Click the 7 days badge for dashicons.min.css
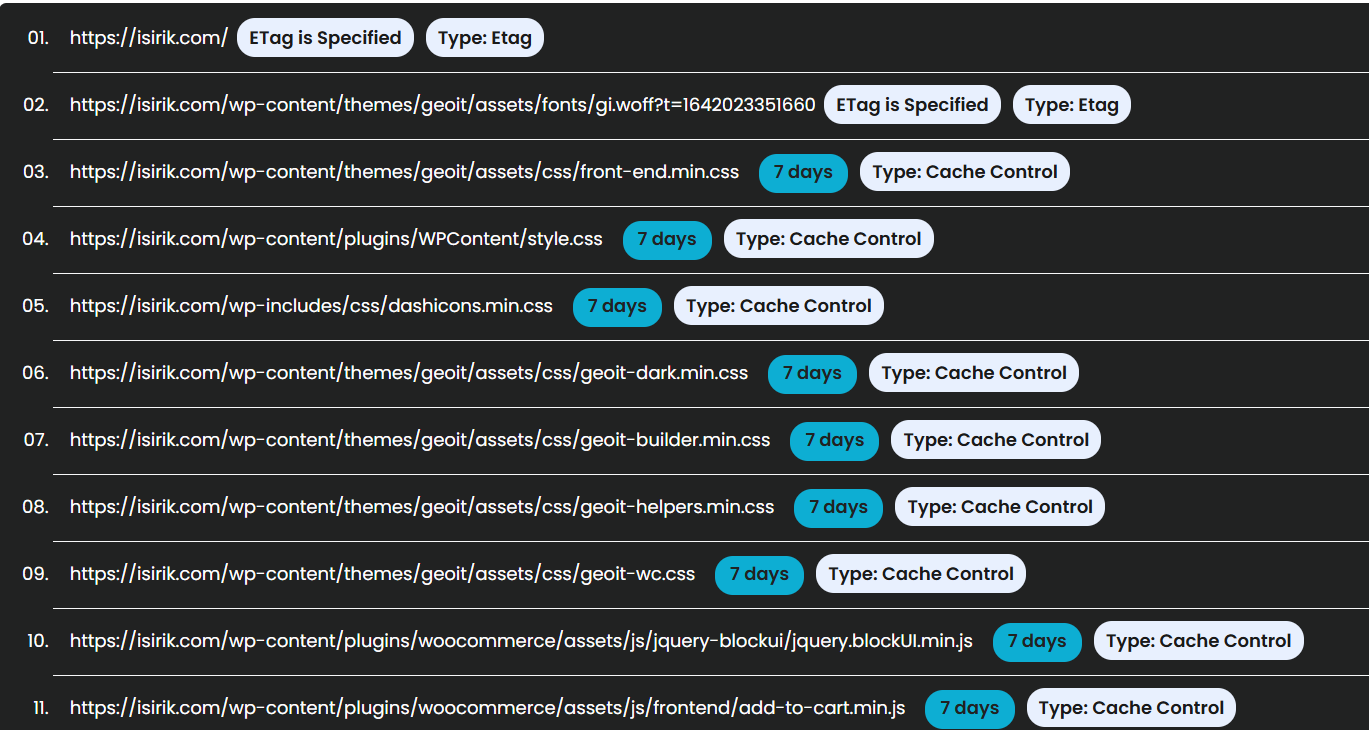 pyautogui.click(x=617, y=306)
